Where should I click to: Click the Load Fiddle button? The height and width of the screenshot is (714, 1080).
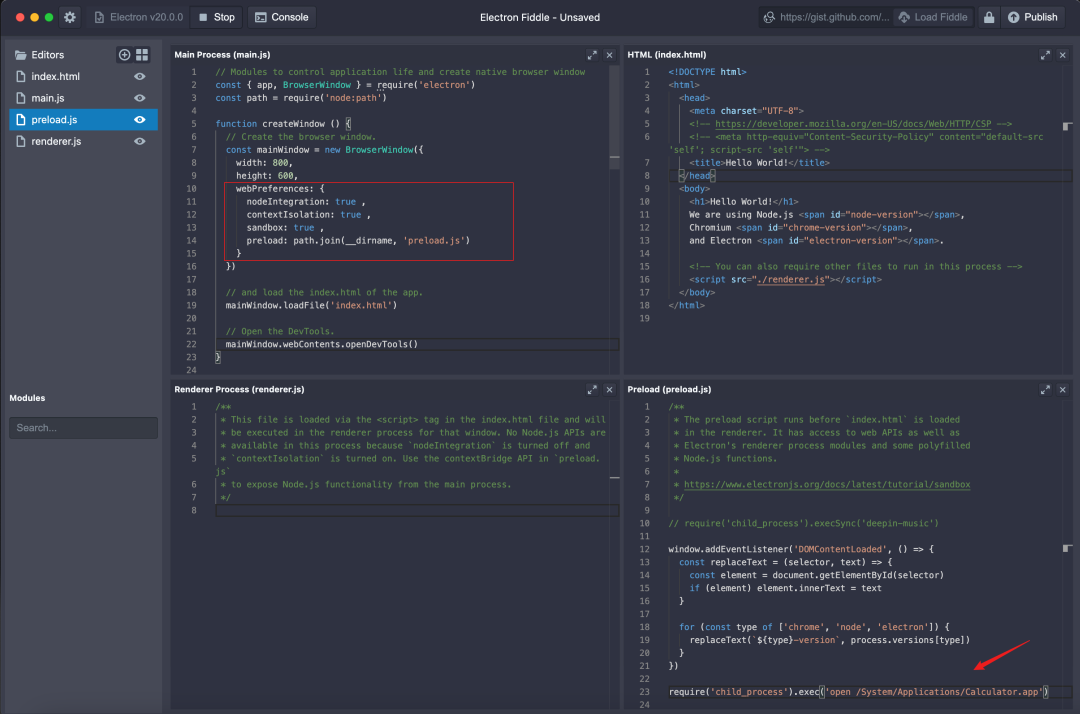pyautogui.click(x=933, y=17)
